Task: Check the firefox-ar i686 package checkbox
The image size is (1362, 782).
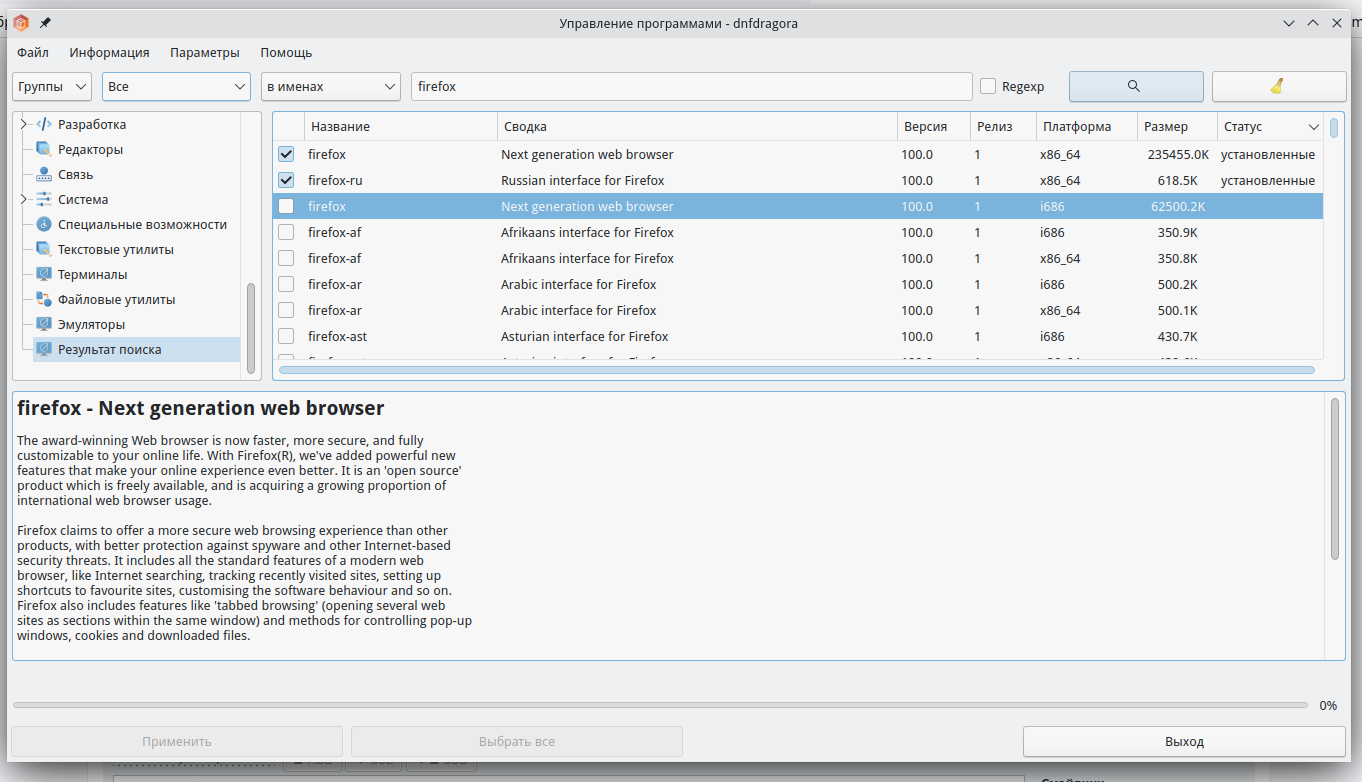Action: coord(286,285)
